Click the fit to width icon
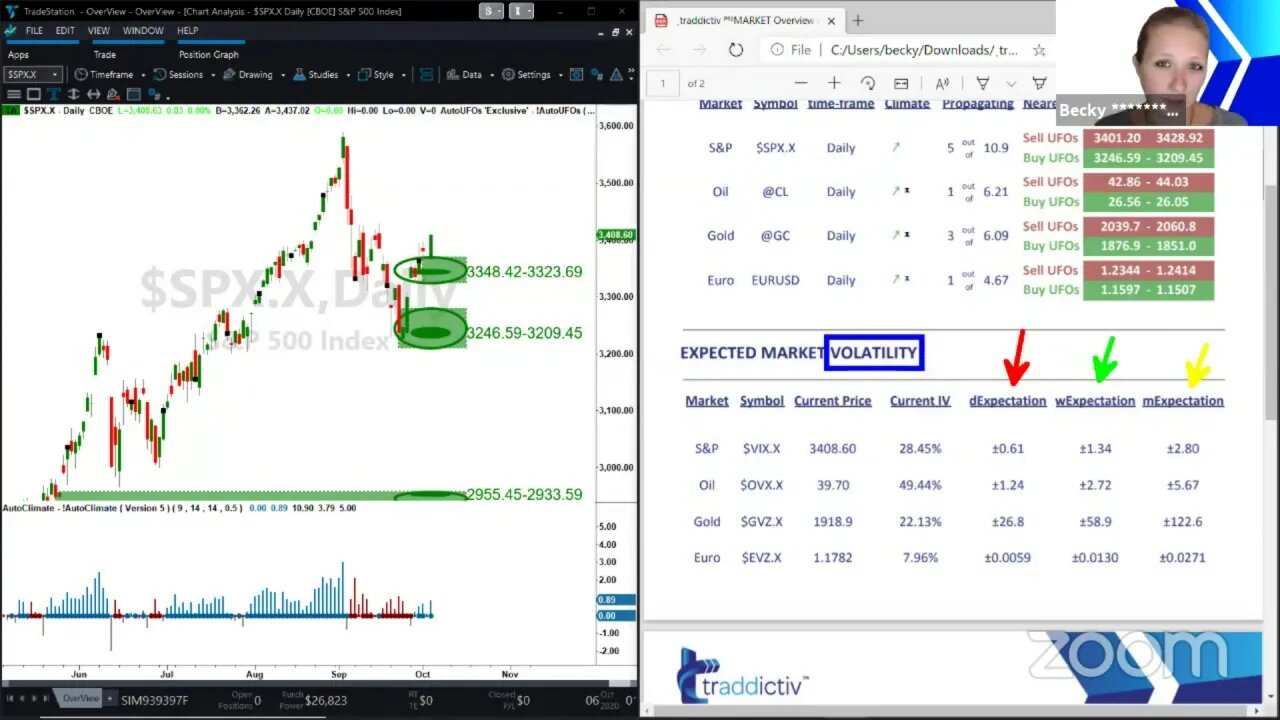 pyautogui.click(x=901, y=83)
